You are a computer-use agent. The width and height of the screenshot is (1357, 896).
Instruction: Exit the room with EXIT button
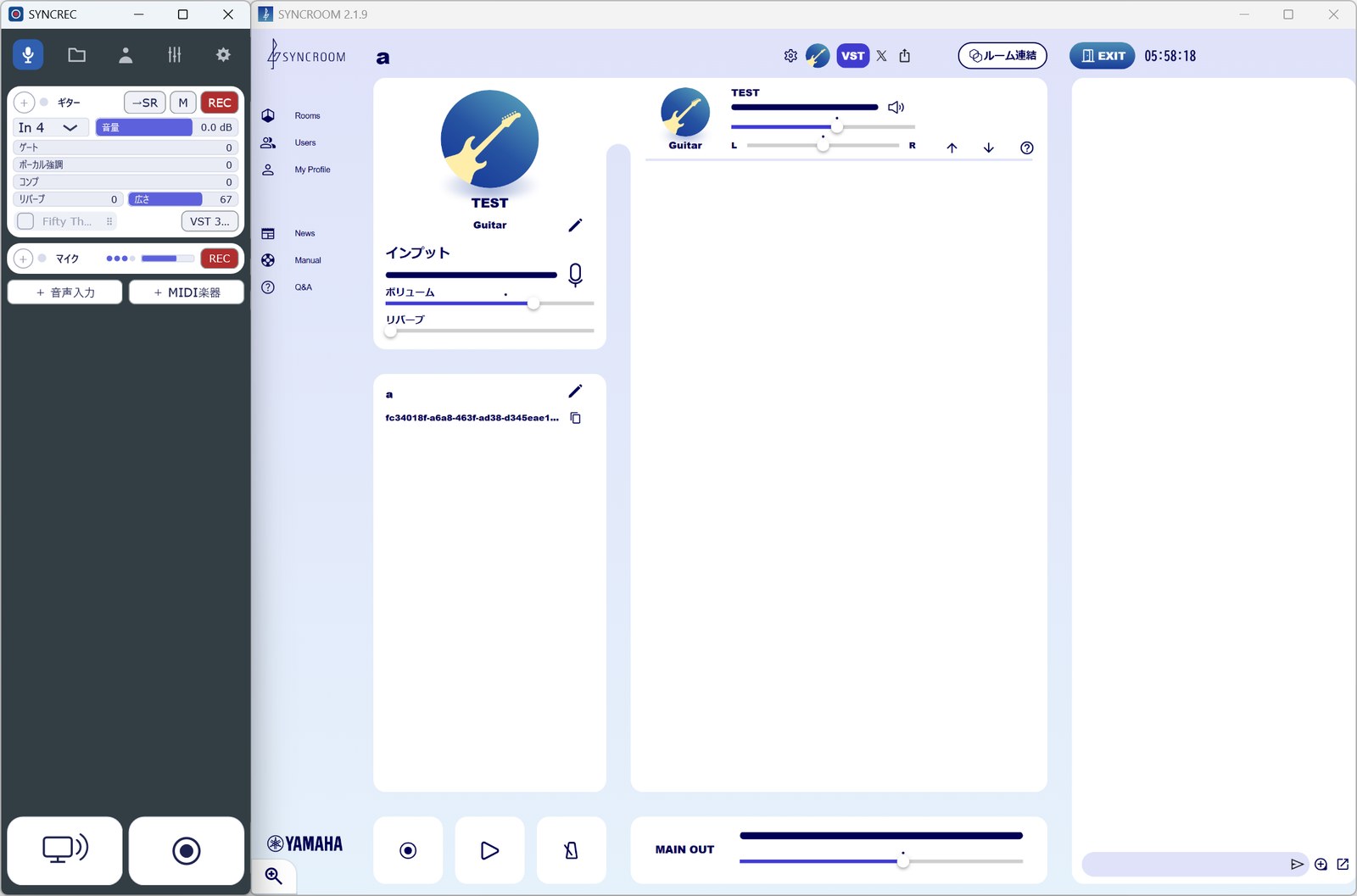[x=1103, y=56]
